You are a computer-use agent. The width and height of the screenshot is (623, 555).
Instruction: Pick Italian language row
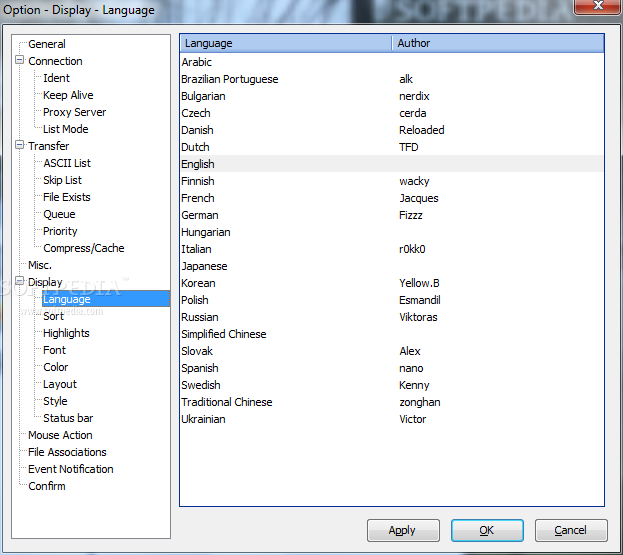point(391,249)
